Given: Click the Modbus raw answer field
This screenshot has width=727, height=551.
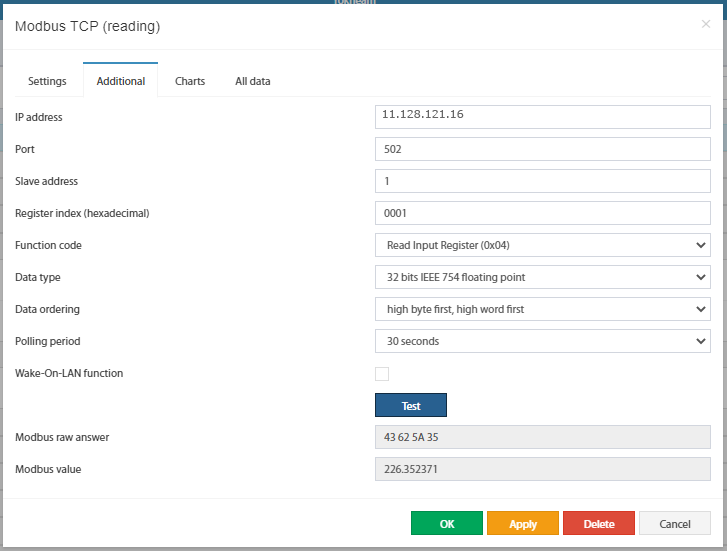Looking at the screenshot, I should click(x=542, y=437).
